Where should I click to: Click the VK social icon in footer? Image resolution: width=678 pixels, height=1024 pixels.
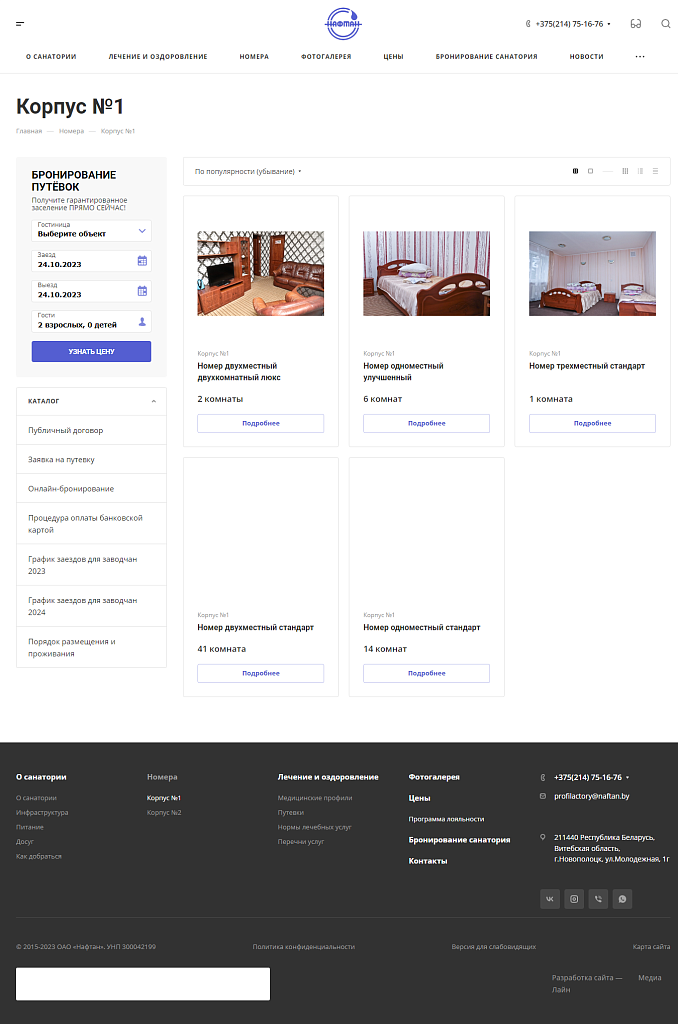click(550, 899)
